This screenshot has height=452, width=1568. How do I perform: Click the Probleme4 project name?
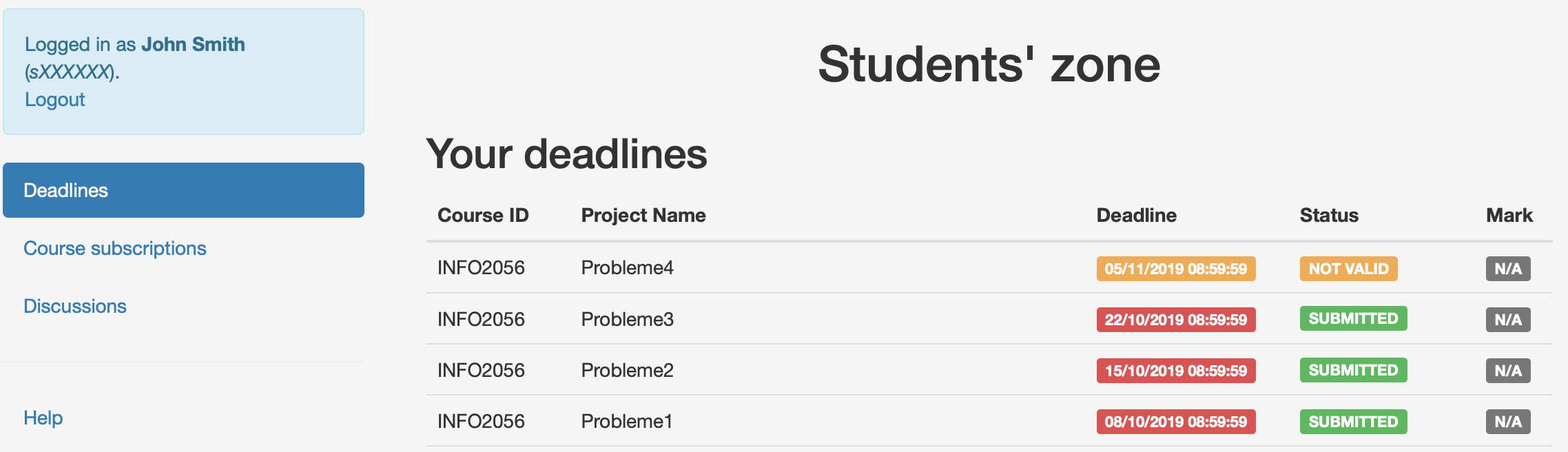tap(627, 268)
